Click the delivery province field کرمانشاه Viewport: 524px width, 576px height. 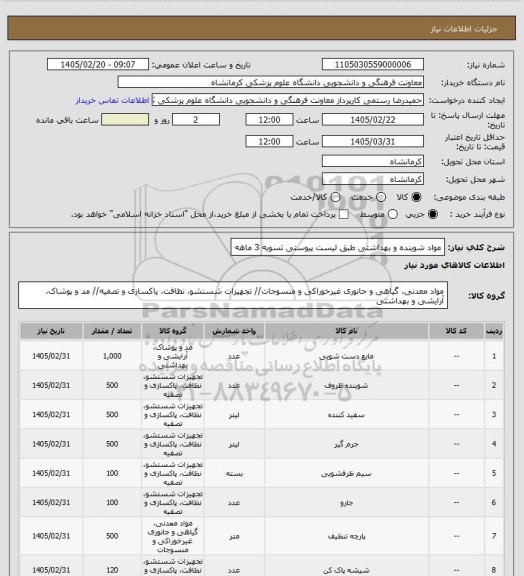(x=373, y=161)
